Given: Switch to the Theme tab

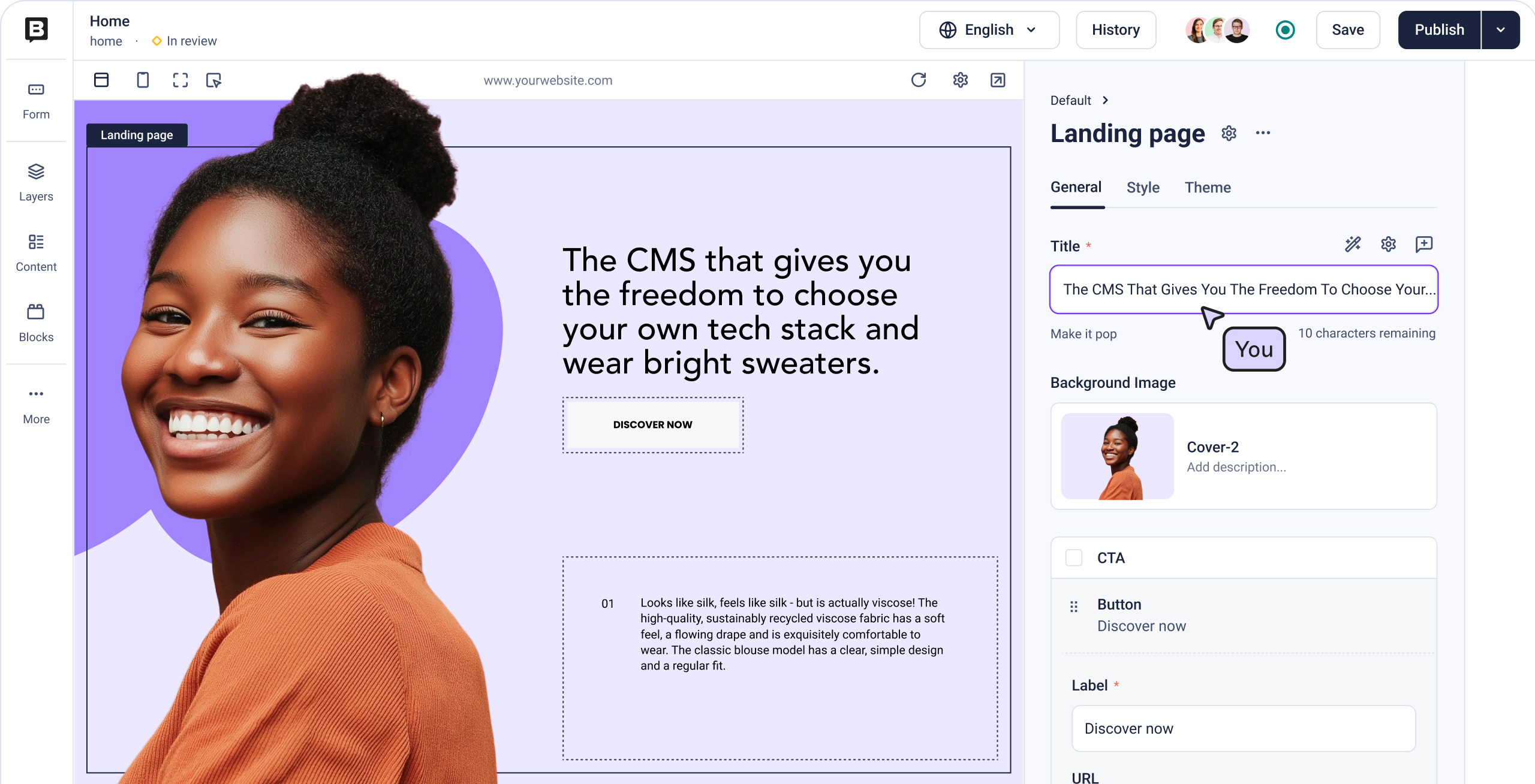Looking at the screenshot, I should (1208, 187).
